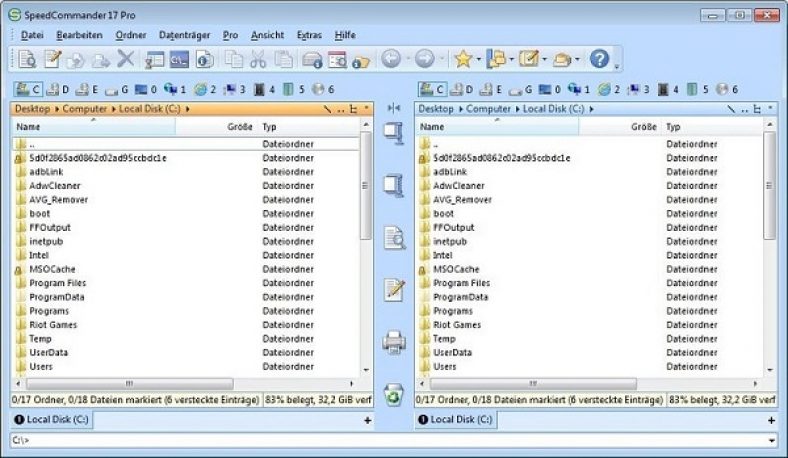Open the command line history dropdown
This screenshot has width=788, height=458.
pyautogui.click(x=772, y=440)
